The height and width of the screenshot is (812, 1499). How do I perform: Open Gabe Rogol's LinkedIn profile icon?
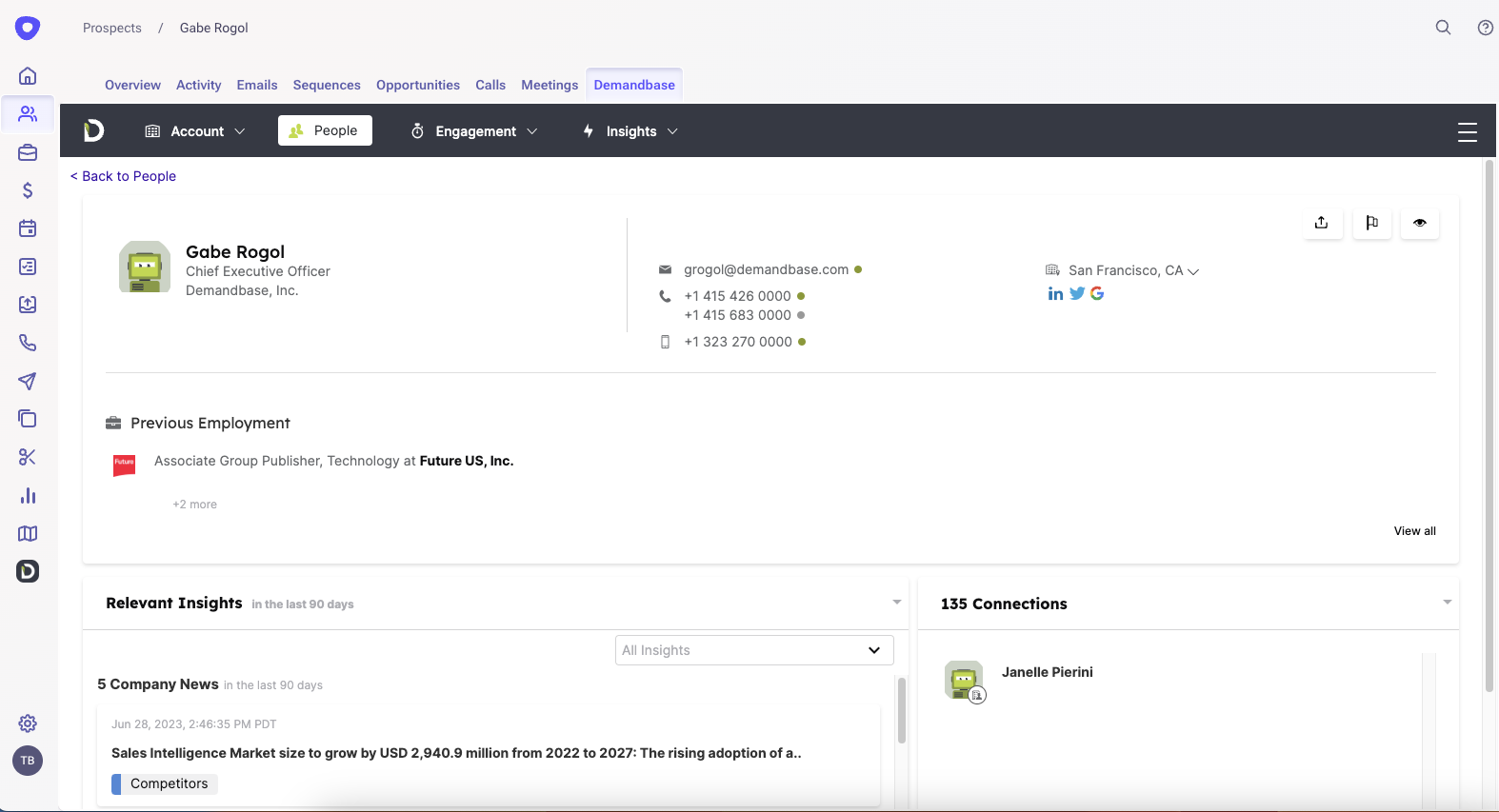click(x=1055, y=293)
